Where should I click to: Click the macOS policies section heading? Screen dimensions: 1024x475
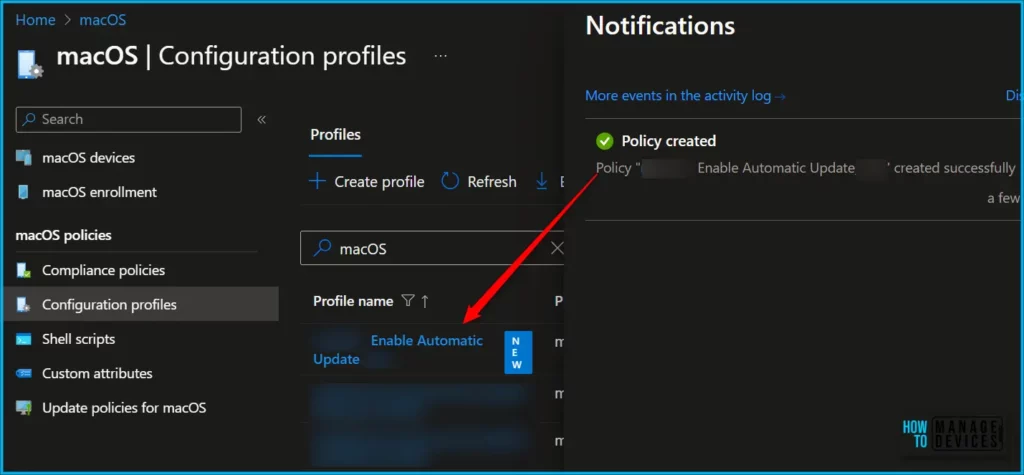63,235
